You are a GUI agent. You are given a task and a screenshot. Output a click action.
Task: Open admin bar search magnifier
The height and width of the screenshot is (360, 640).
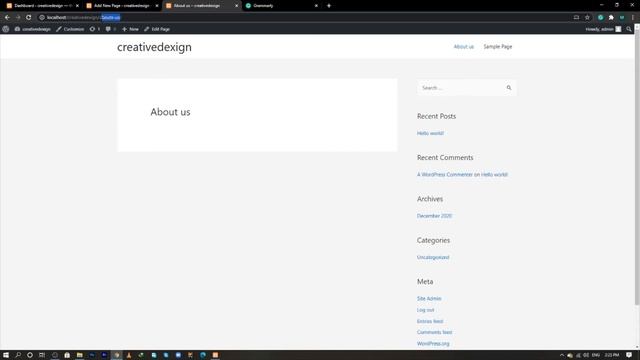click(x=629, y=29)
